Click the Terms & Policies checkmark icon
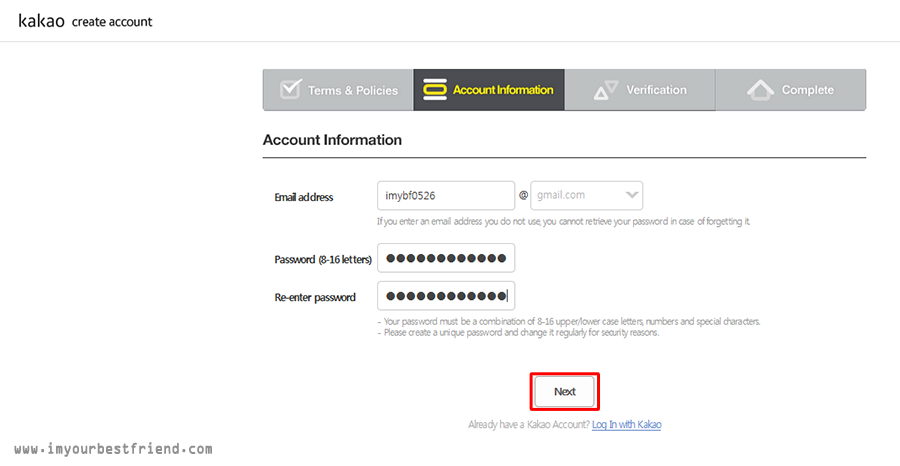900x466 pixels. (290, 89)
